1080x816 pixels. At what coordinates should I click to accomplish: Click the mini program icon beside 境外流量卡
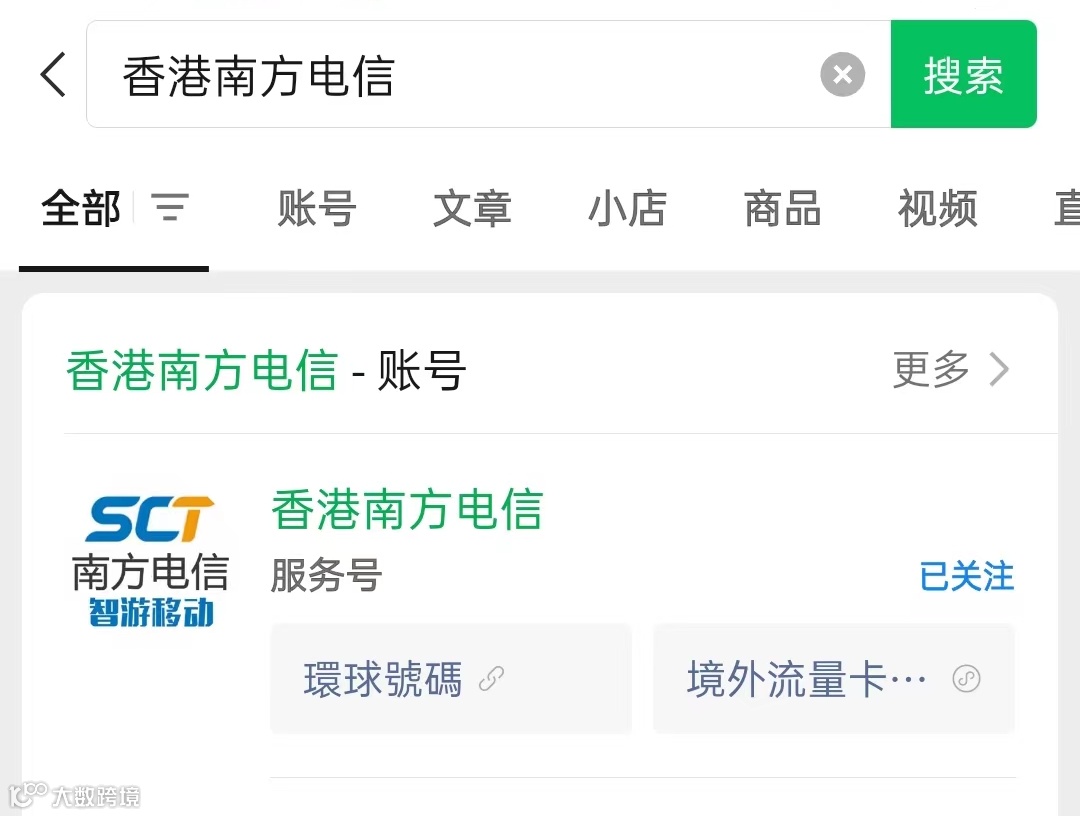tap(966, 679)
